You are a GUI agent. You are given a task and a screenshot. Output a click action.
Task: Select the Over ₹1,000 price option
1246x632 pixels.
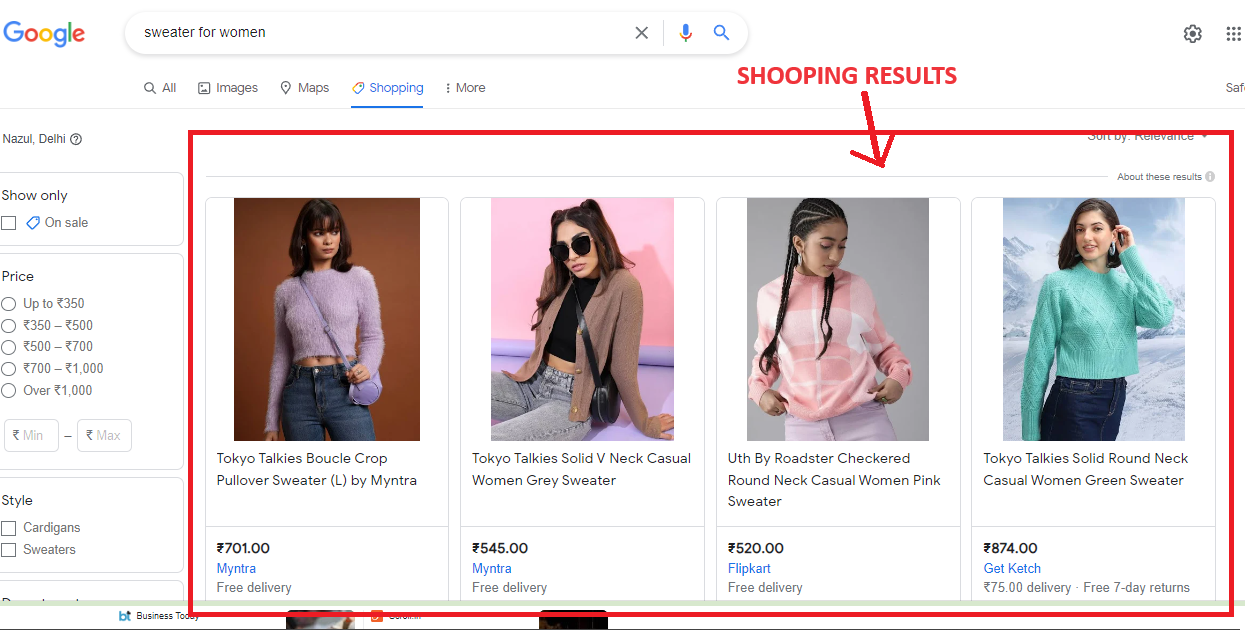click(9, 391)
